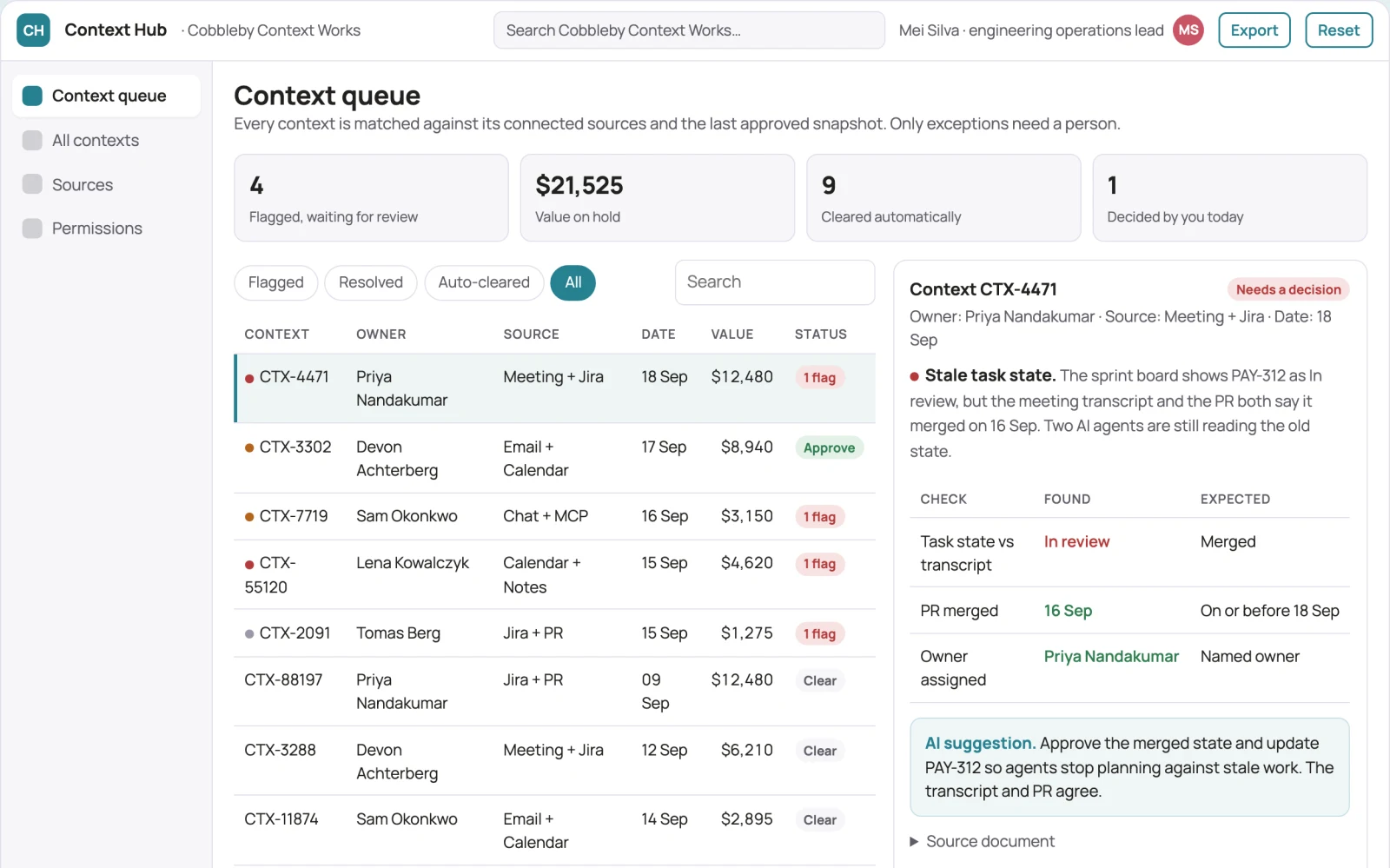Filter the queue by Flagged
Image resolution: width=1390 pixels, height=868 pixels.
[276, 282]
